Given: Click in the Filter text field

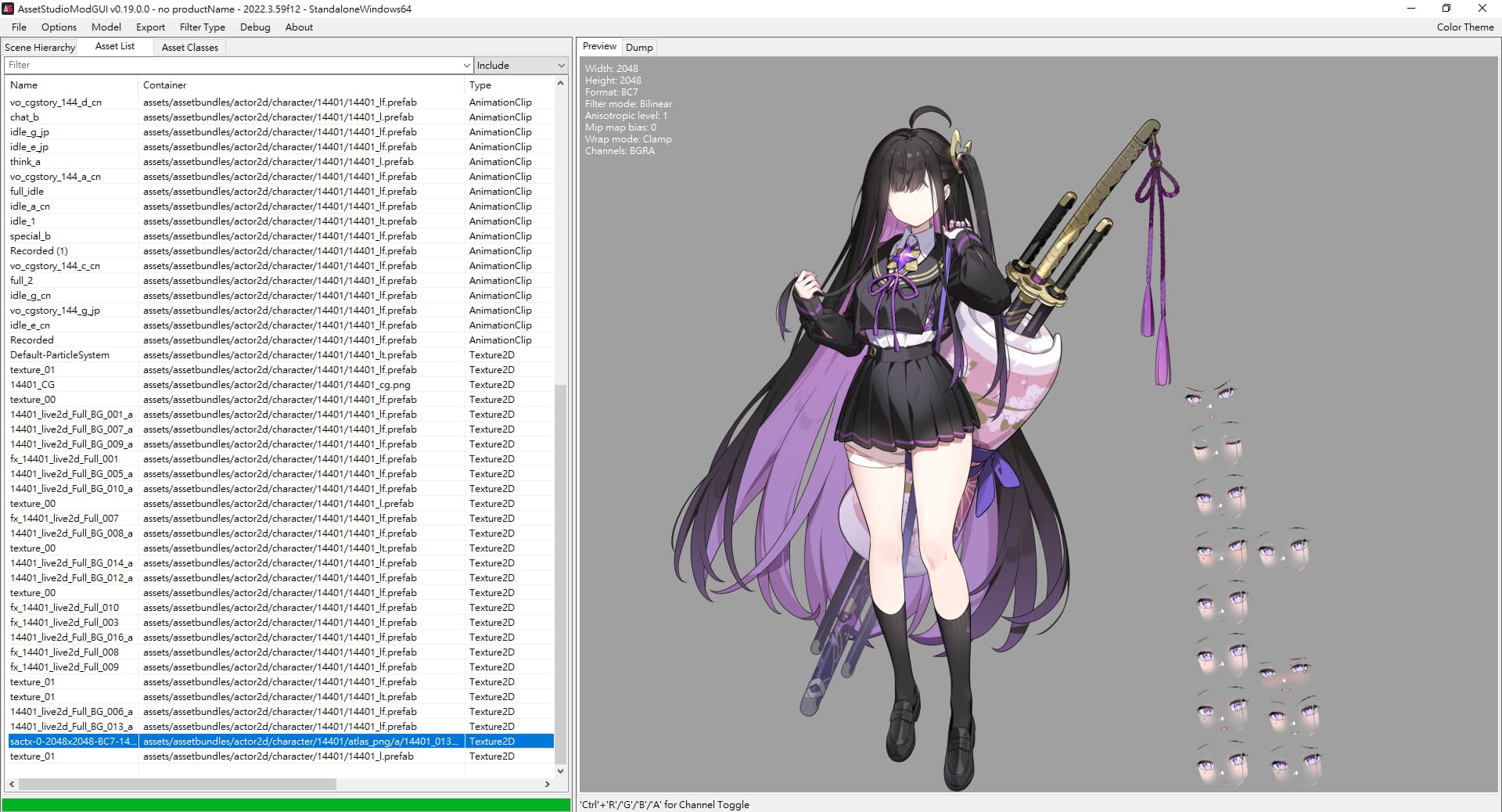Looking at the screenshot, I should coord(235,66).
